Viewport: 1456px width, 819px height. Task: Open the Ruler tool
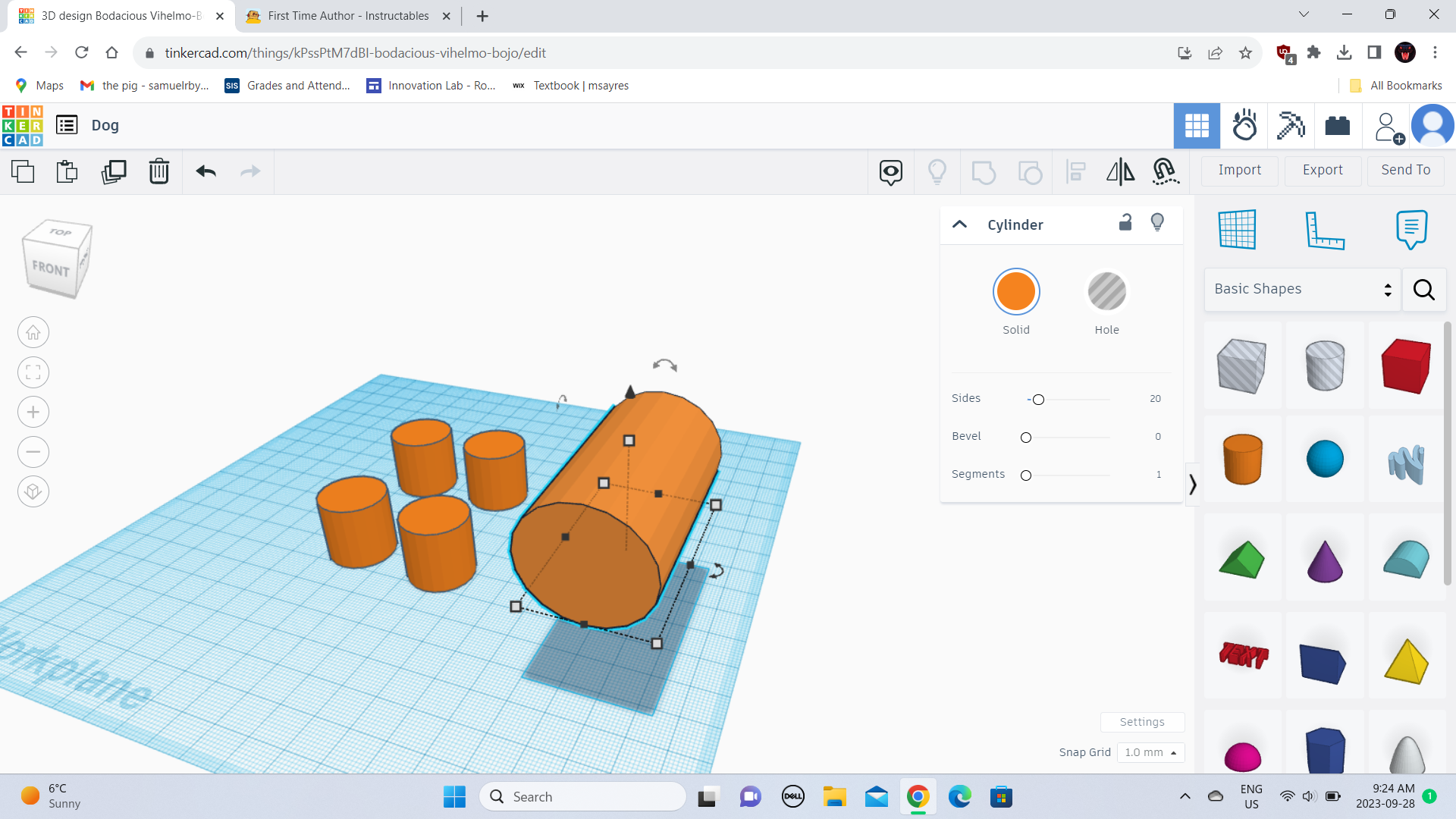click(1324, 230)
